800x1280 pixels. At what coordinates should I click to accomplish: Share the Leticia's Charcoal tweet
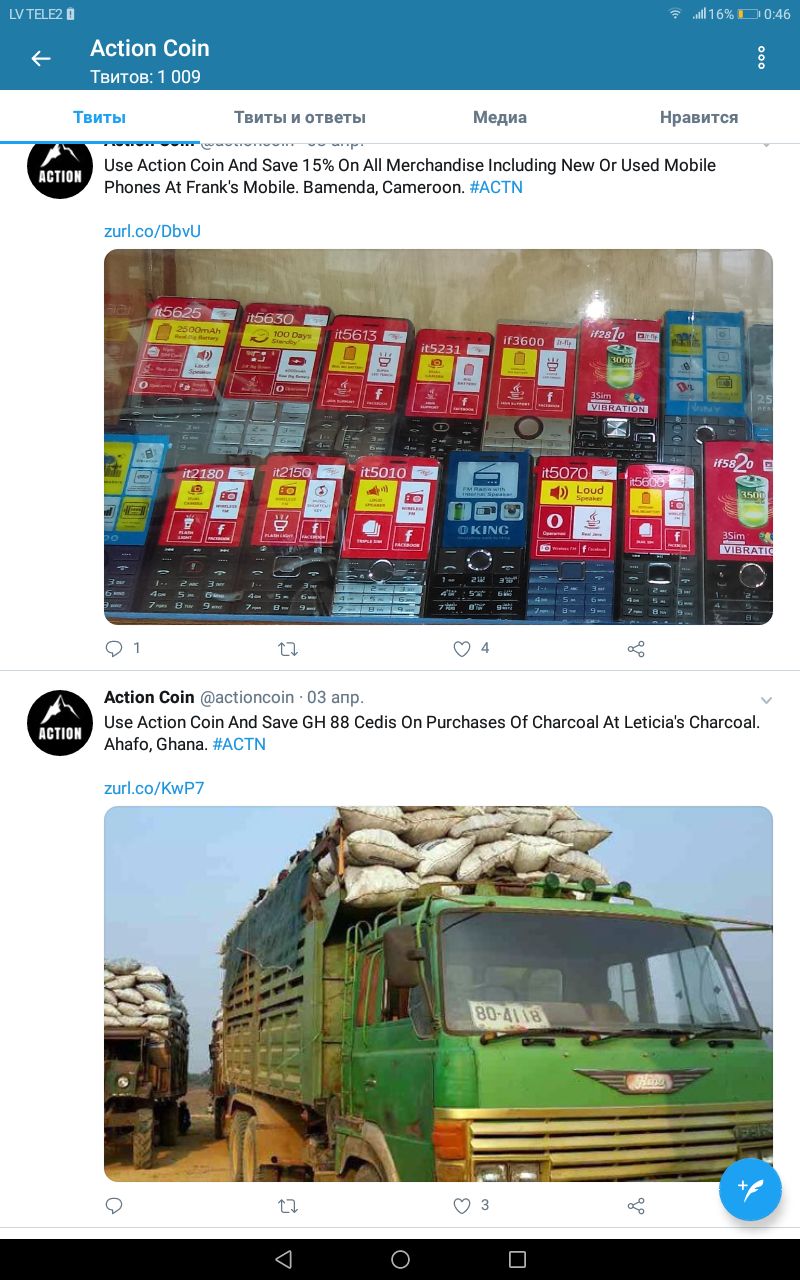pyautogui.click(x=636, y=1206)
